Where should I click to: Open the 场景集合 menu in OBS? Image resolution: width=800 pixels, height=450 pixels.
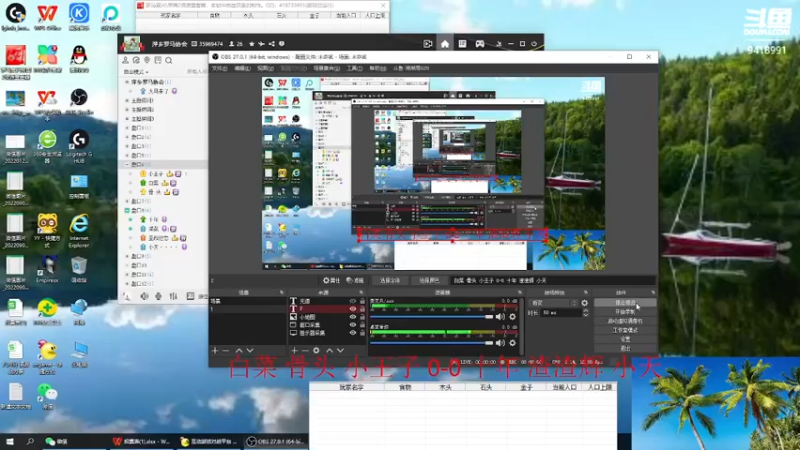[327, 68]
